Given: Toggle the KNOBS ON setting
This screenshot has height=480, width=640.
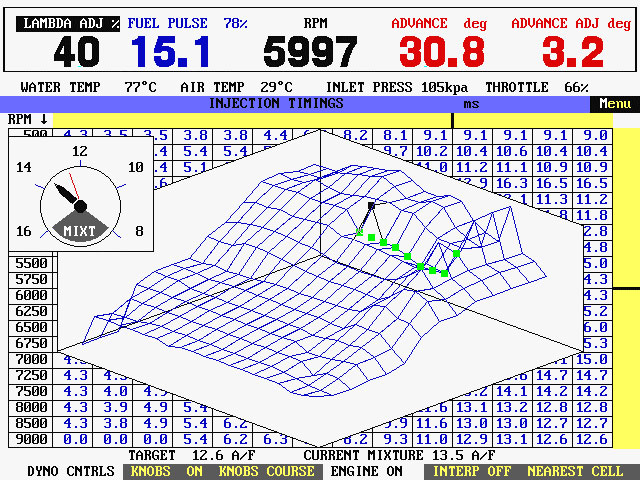Looking at the screenshot, I should pyautogui.click(x=166, y=471).
